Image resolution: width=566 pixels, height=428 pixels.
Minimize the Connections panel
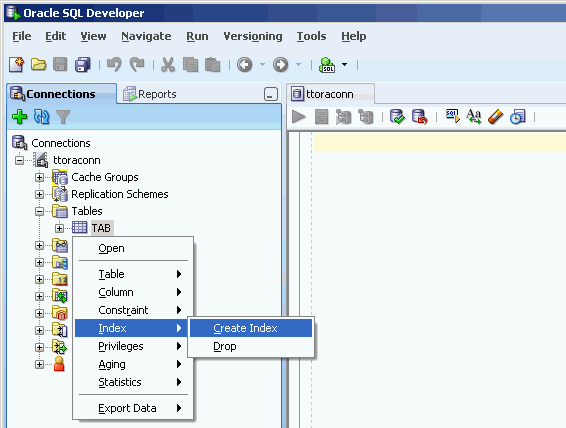click(x=271, y=94)
